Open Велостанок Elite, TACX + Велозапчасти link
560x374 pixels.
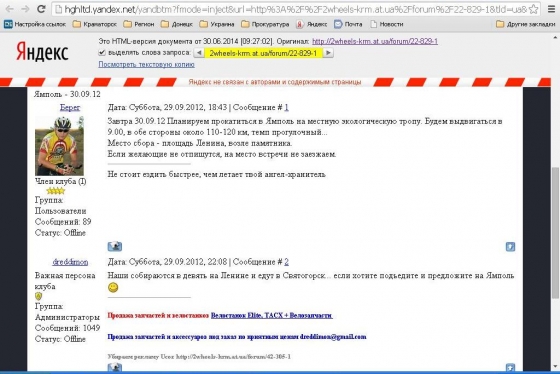[x=272, y=315]
